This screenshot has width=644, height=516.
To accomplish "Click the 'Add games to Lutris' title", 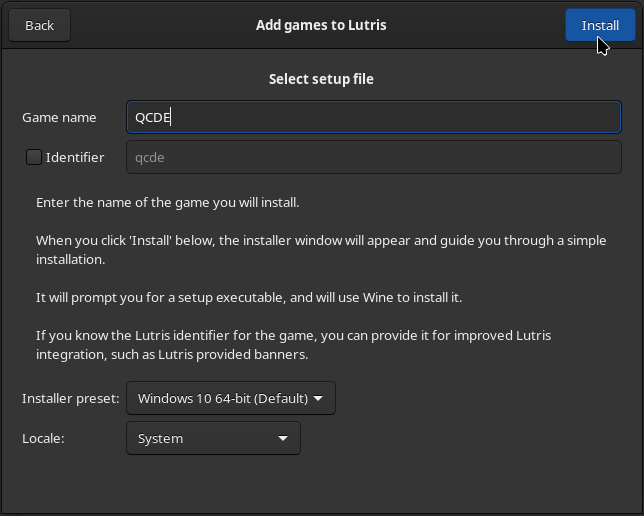I will 321,25.
